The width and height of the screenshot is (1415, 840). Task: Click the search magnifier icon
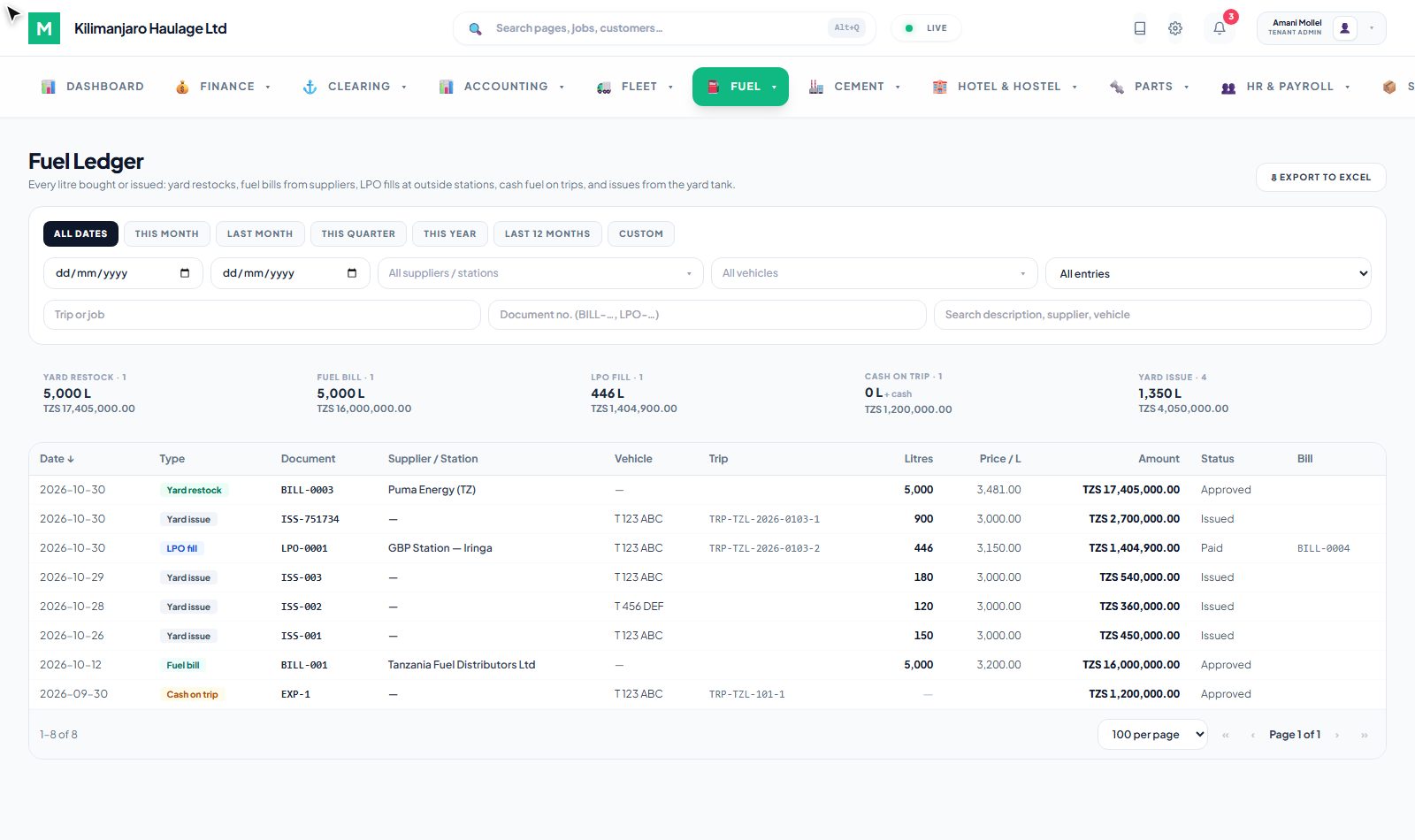[475, 28]
